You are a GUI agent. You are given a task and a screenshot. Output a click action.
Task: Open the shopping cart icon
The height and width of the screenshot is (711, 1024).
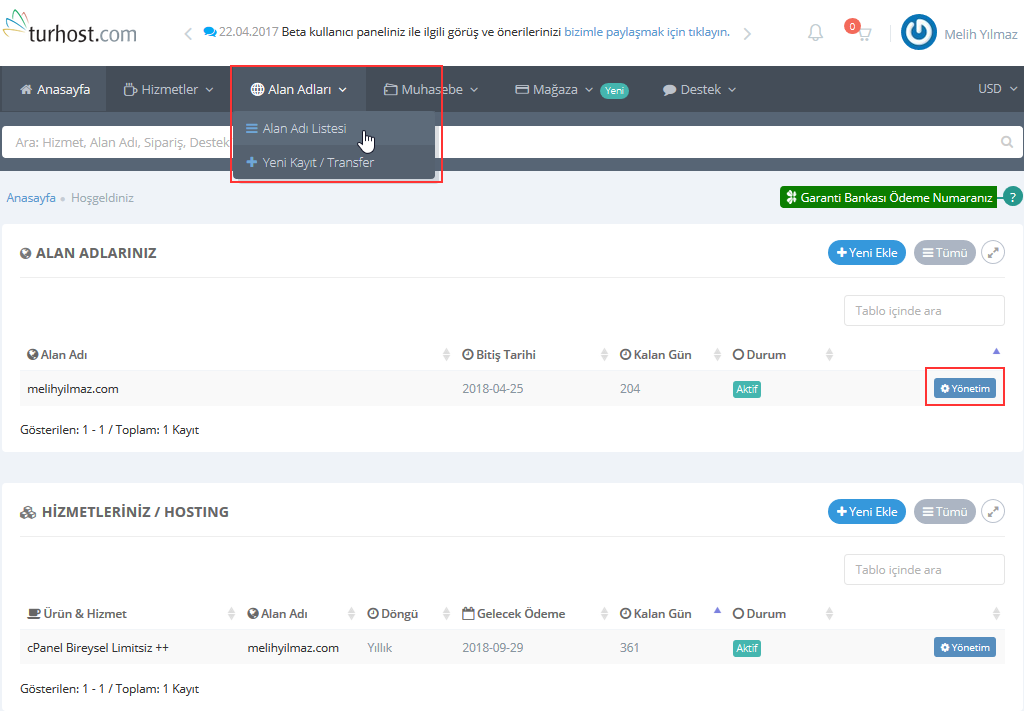pos(862,33)
